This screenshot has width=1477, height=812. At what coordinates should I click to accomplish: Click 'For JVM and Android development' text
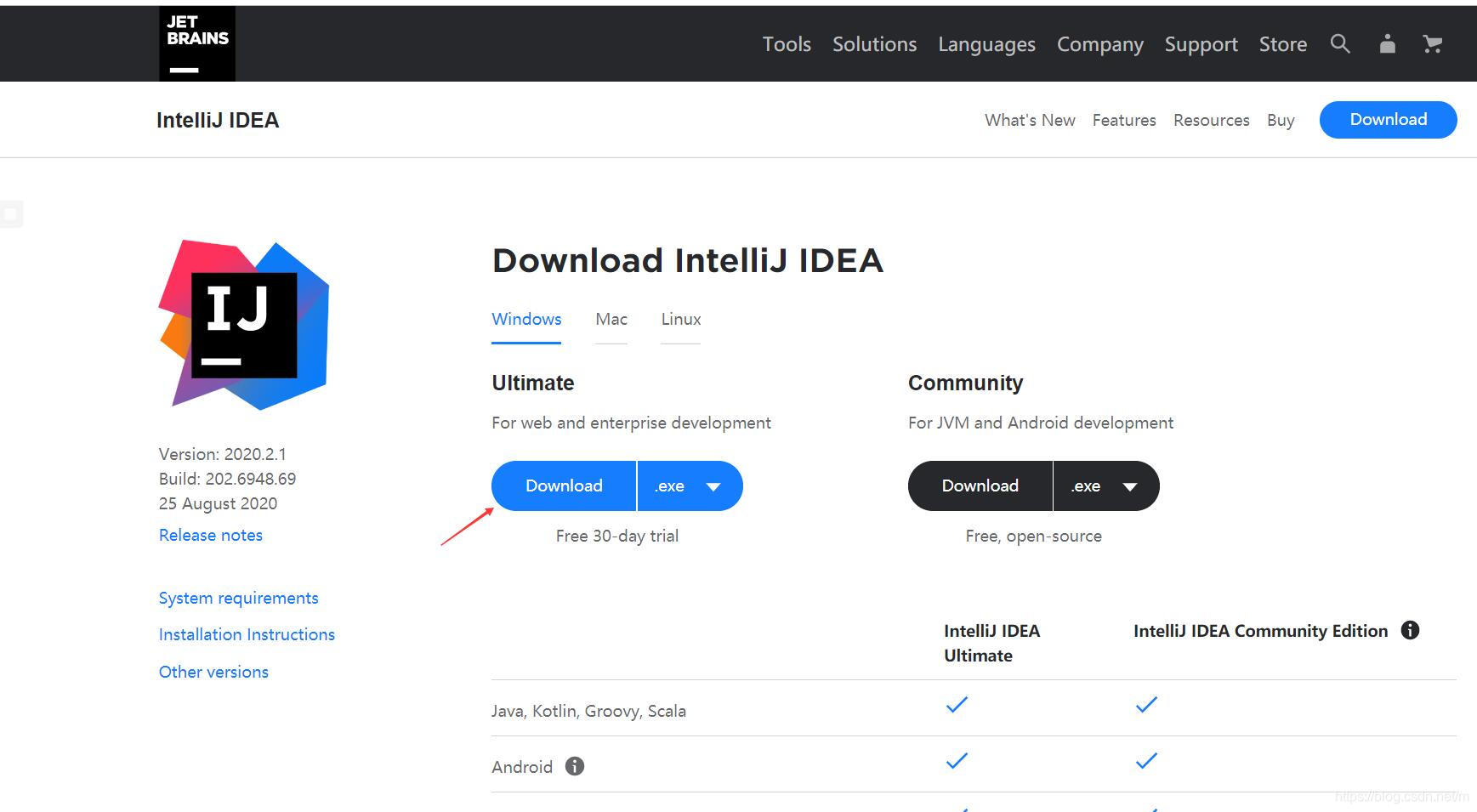click(1041, 423)
